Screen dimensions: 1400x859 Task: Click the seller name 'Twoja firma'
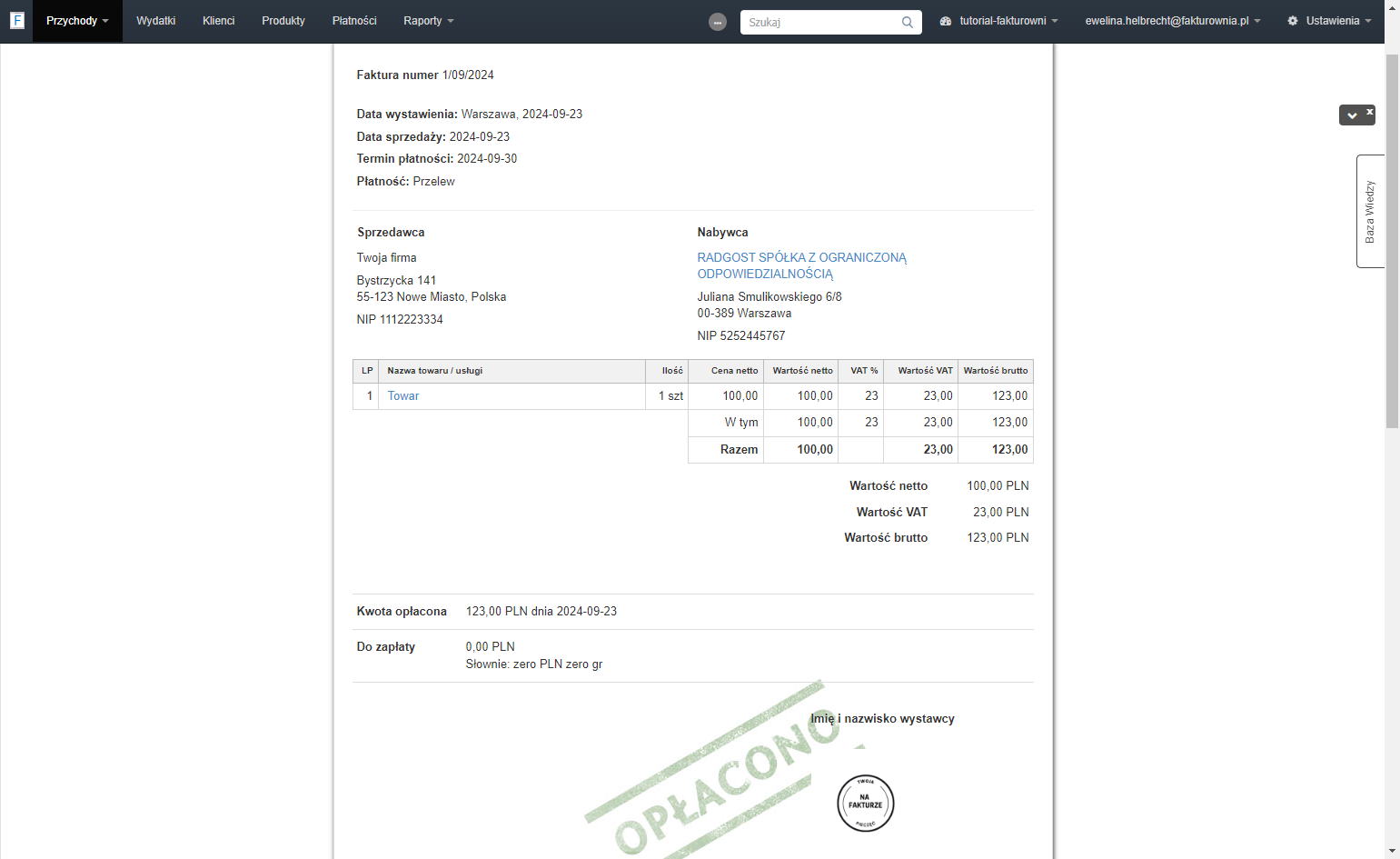[x=387, y=258]
